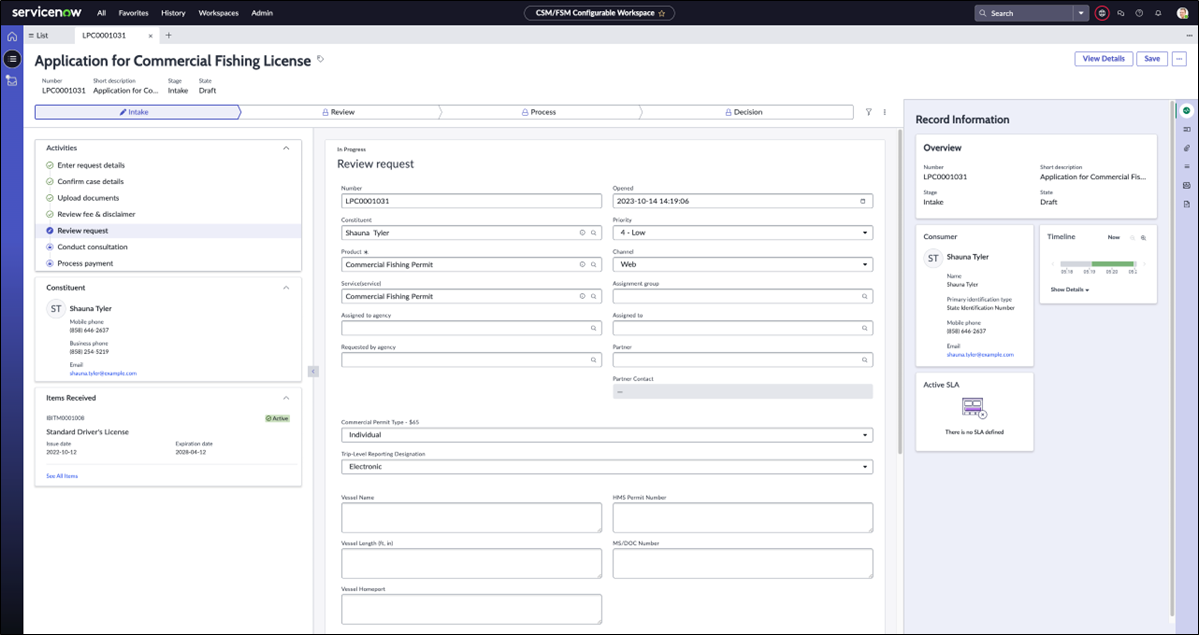Open the help question mark icon
The height and width of the screenshot is (635, 1199).
pyautogui.click(x=1139, y=13)
